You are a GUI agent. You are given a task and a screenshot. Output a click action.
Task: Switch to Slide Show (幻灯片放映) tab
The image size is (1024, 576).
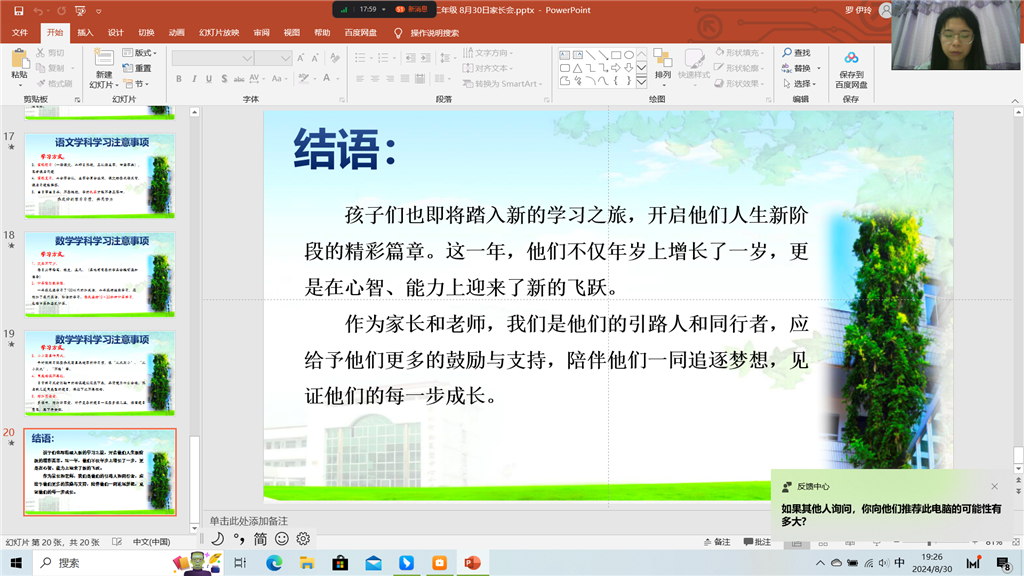tap(218, 32)
